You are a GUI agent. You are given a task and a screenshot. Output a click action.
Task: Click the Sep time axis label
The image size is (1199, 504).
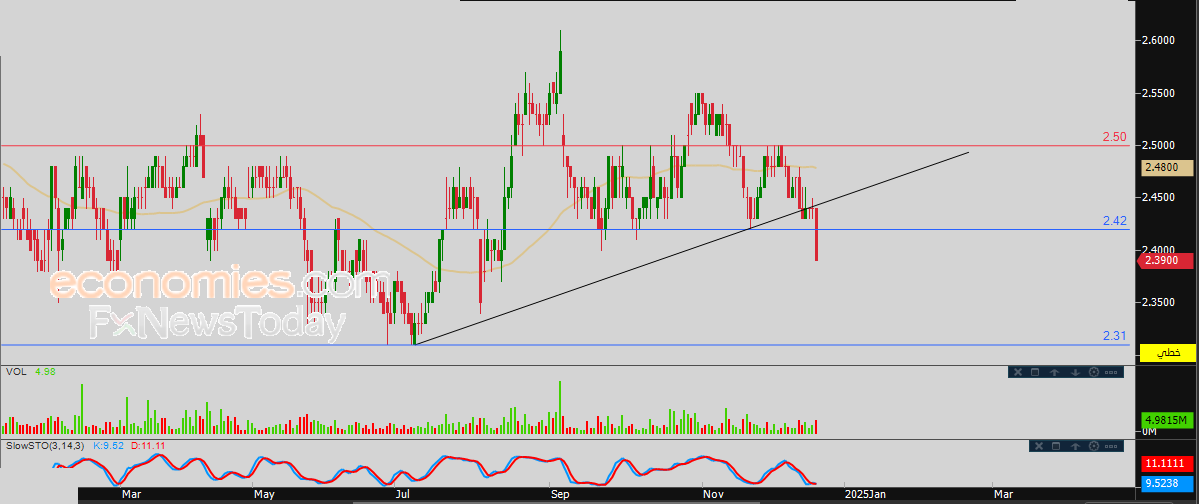[561, 495]
